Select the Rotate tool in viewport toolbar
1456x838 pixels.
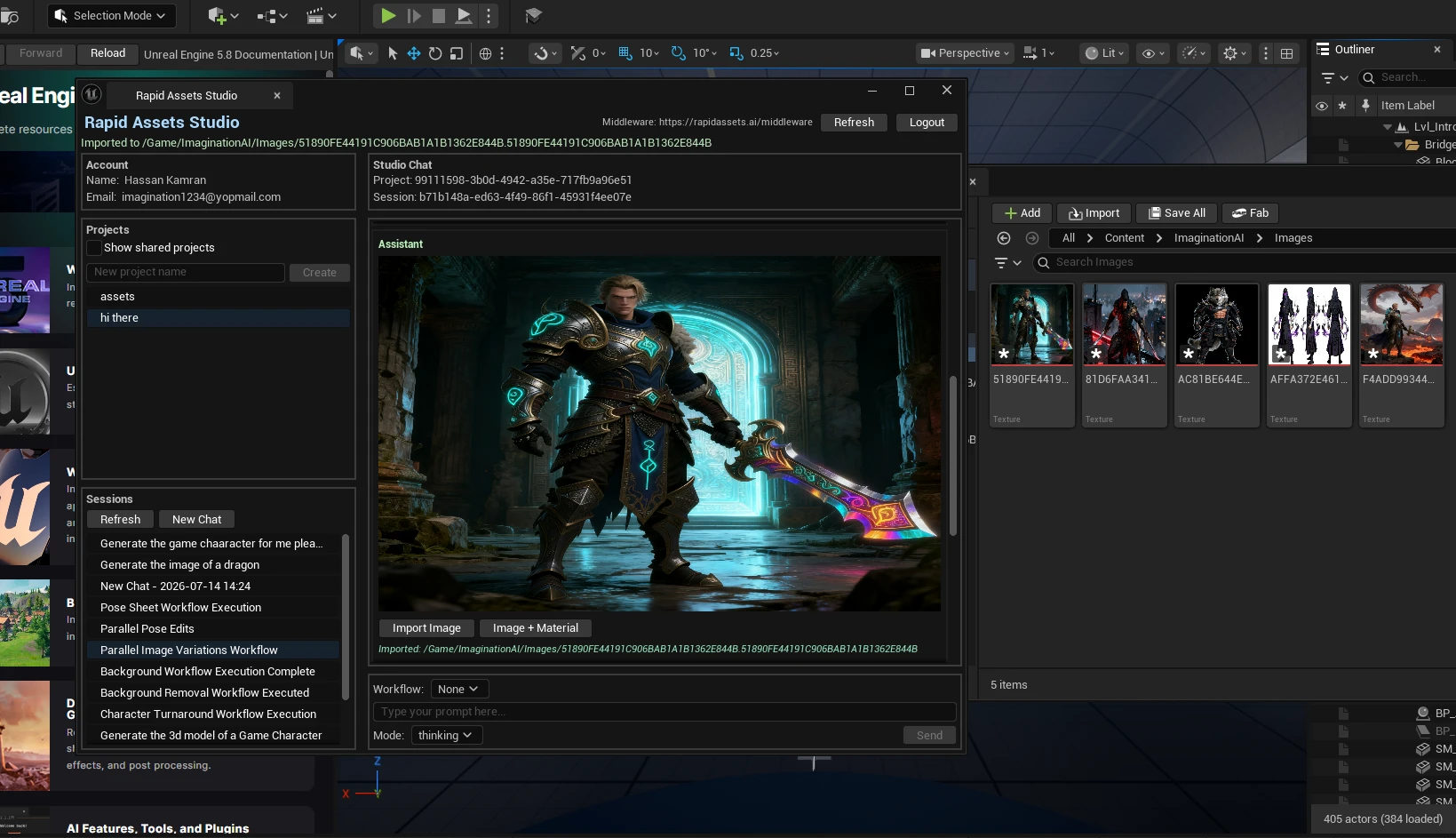coord(435,53)
